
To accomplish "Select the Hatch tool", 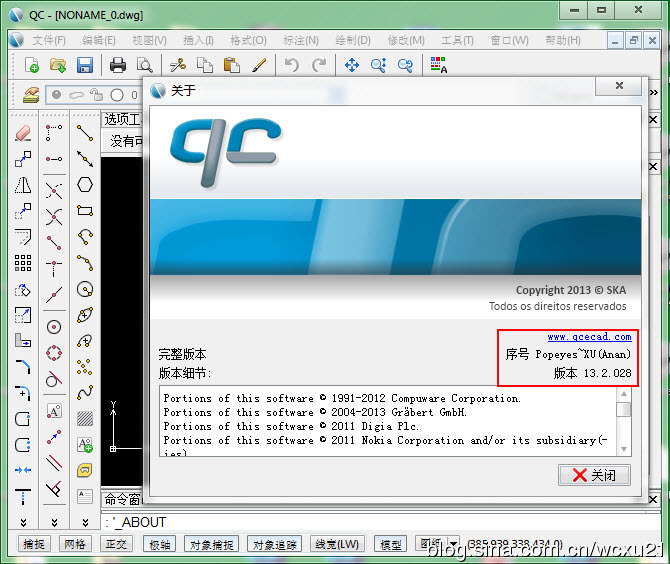I will (x=85, y=418).
